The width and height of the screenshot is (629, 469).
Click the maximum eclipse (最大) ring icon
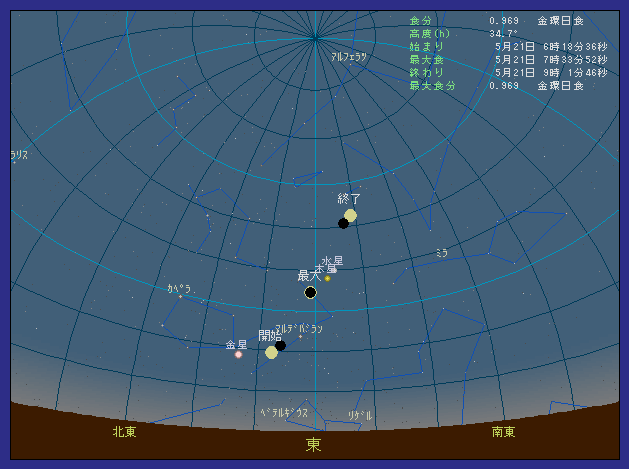click(x=310, y=292)
